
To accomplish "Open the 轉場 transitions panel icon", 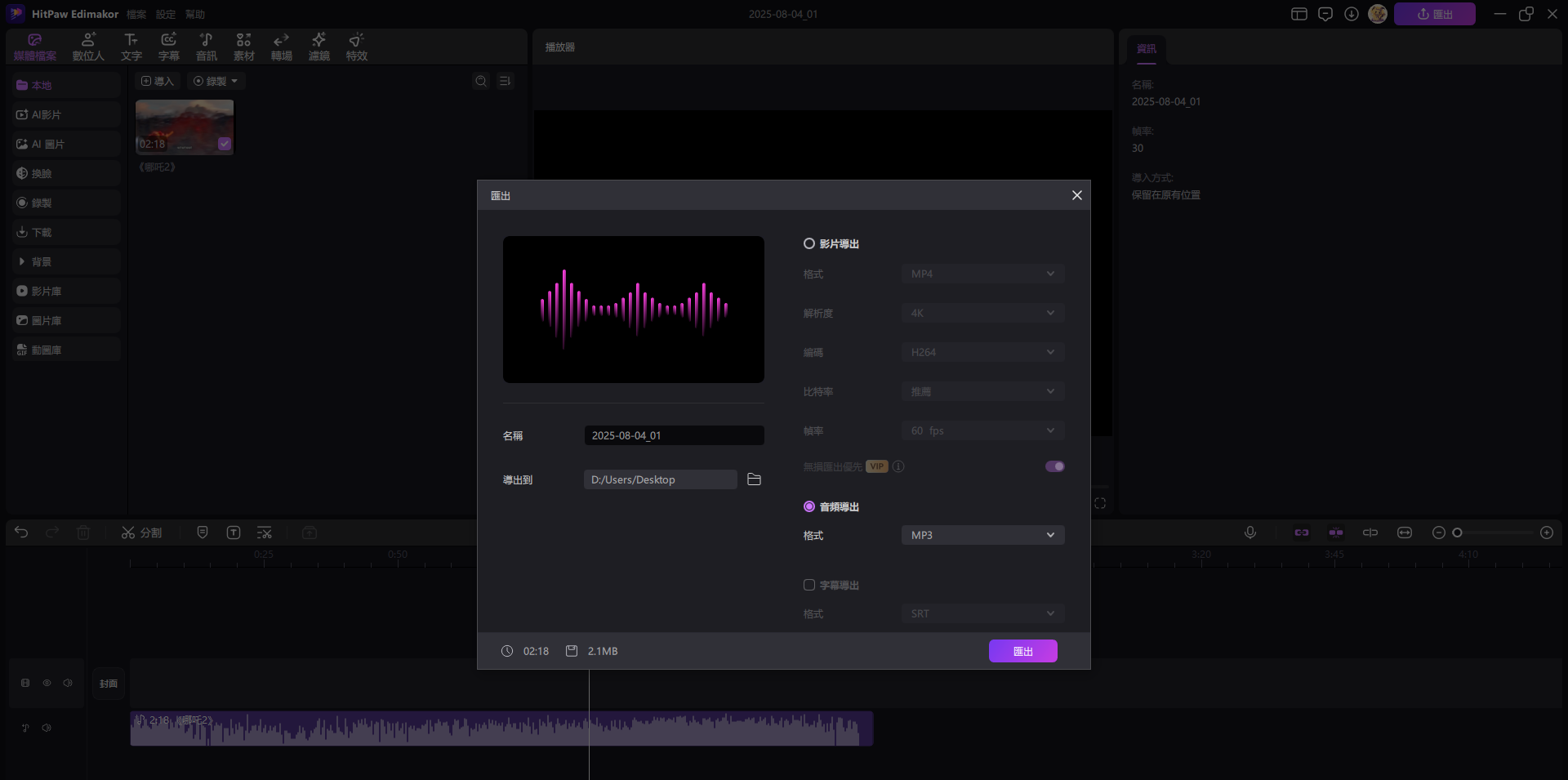I will click(x=281, y=47).
